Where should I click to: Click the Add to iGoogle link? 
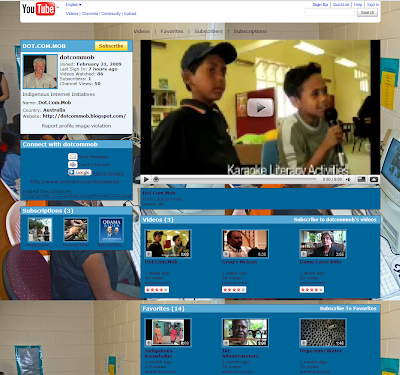[108, 173]
